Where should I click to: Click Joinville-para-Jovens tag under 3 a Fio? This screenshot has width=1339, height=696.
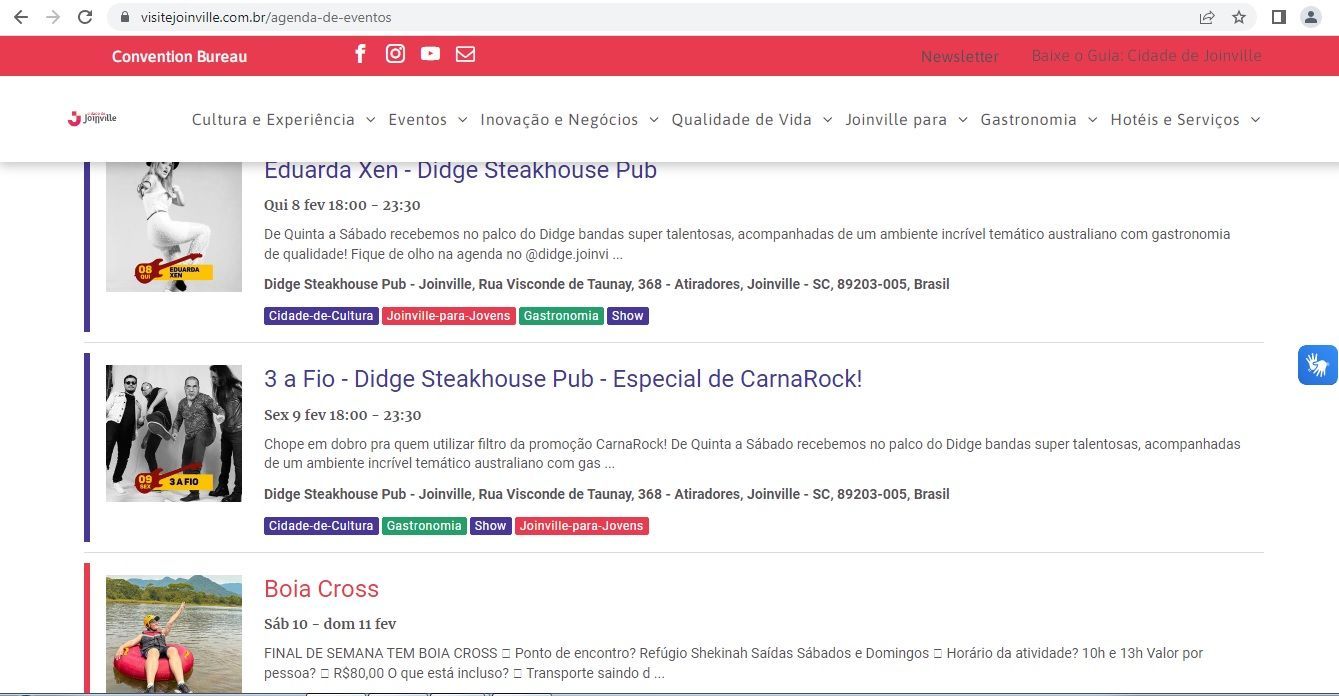(582, 526)
